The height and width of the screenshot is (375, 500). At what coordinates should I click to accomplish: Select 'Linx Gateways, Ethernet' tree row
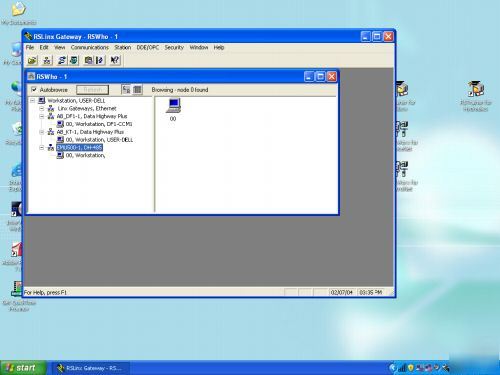(x=87, y=108)
